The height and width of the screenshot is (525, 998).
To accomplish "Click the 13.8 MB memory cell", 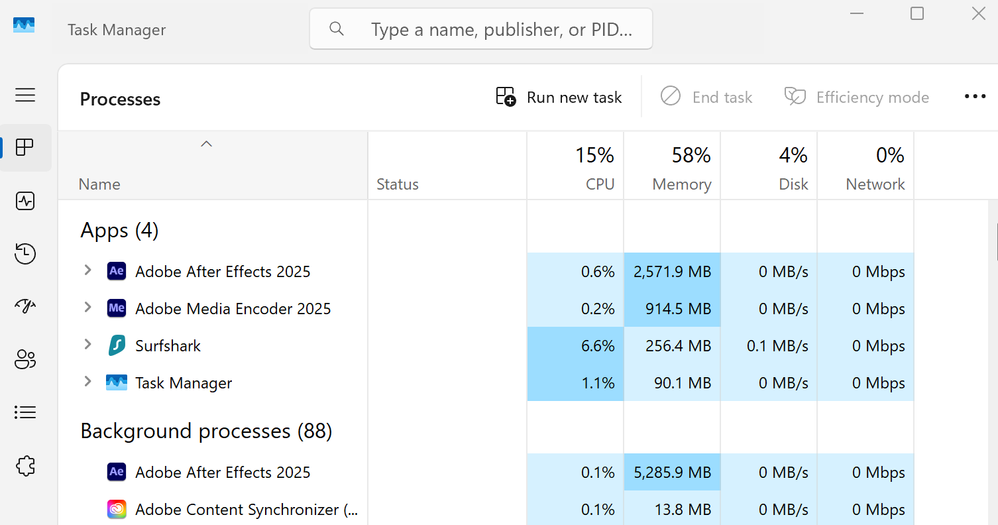I will [x=672, y=509].
